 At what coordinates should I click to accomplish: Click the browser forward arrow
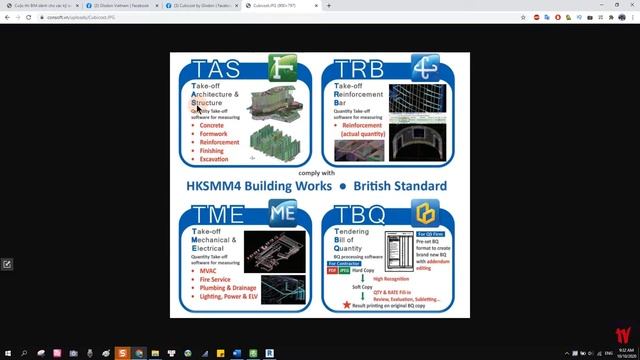(18, 18)
